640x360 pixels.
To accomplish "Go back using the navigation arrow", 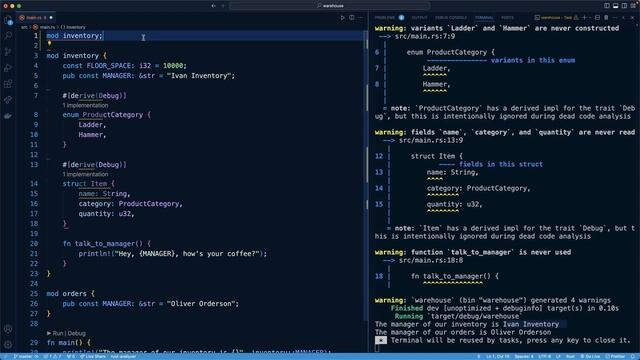I will pyautogui.click(x=213, y=6).
